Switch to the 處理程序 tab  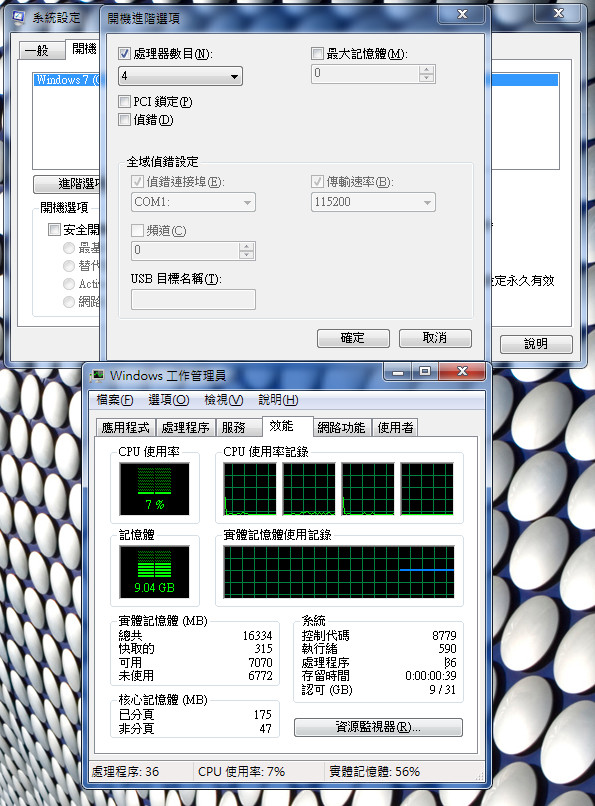pos(185,427)
